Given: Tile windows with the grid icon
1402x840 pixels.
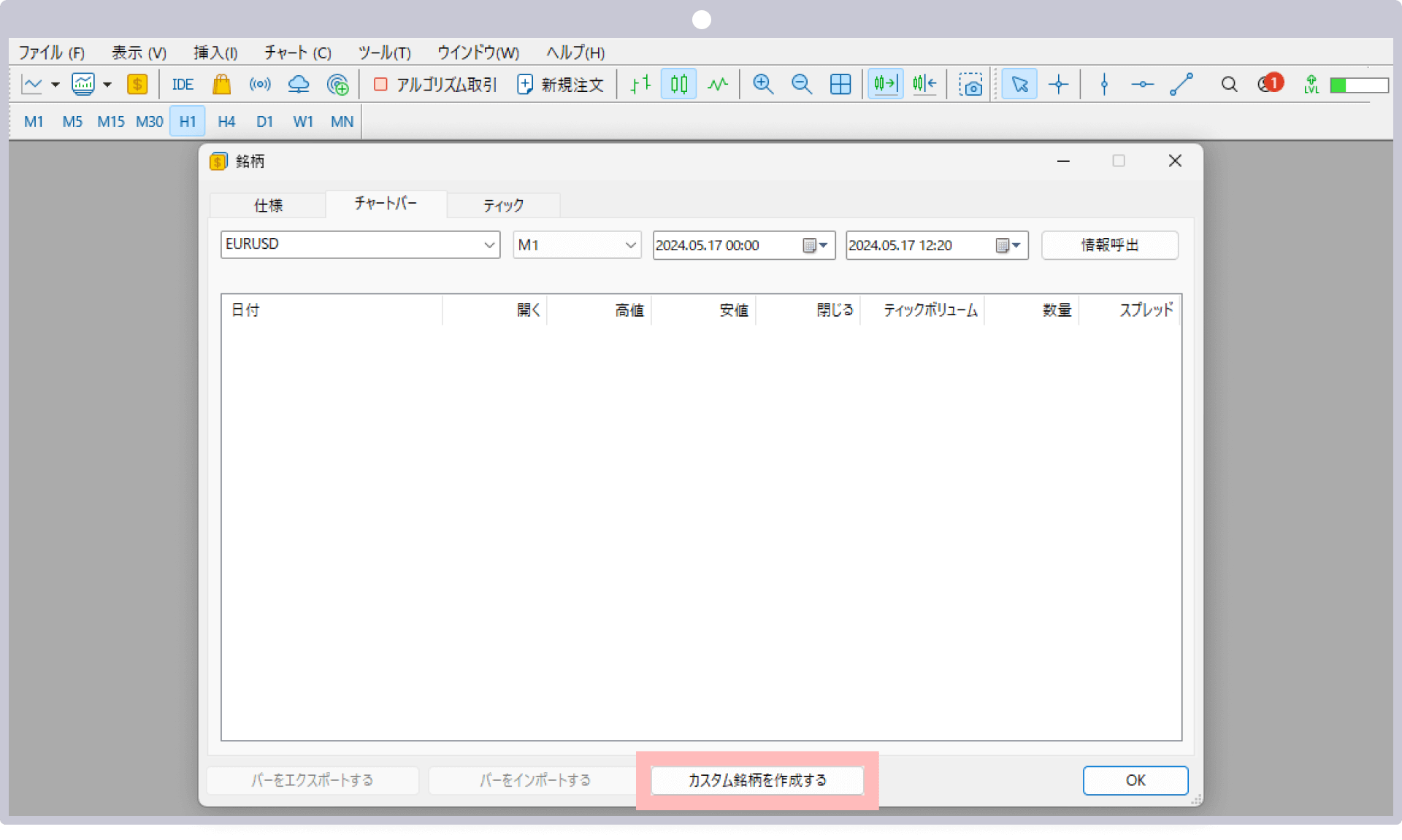Looking at the screenshot, I should click(840, 85).
